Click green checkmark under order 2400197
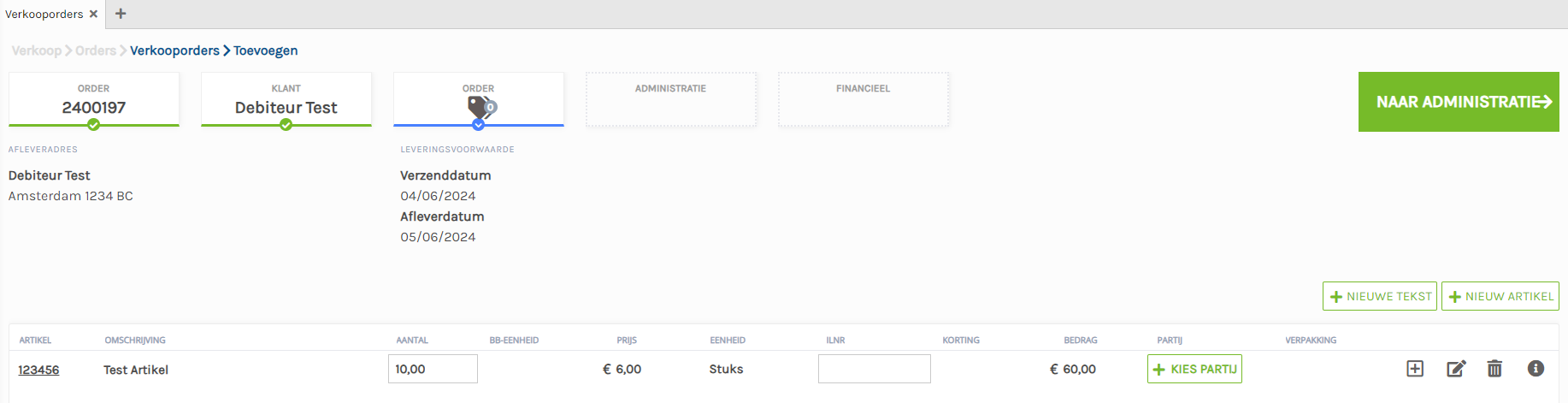This screenshot has height=403, width=1568. 94,125
